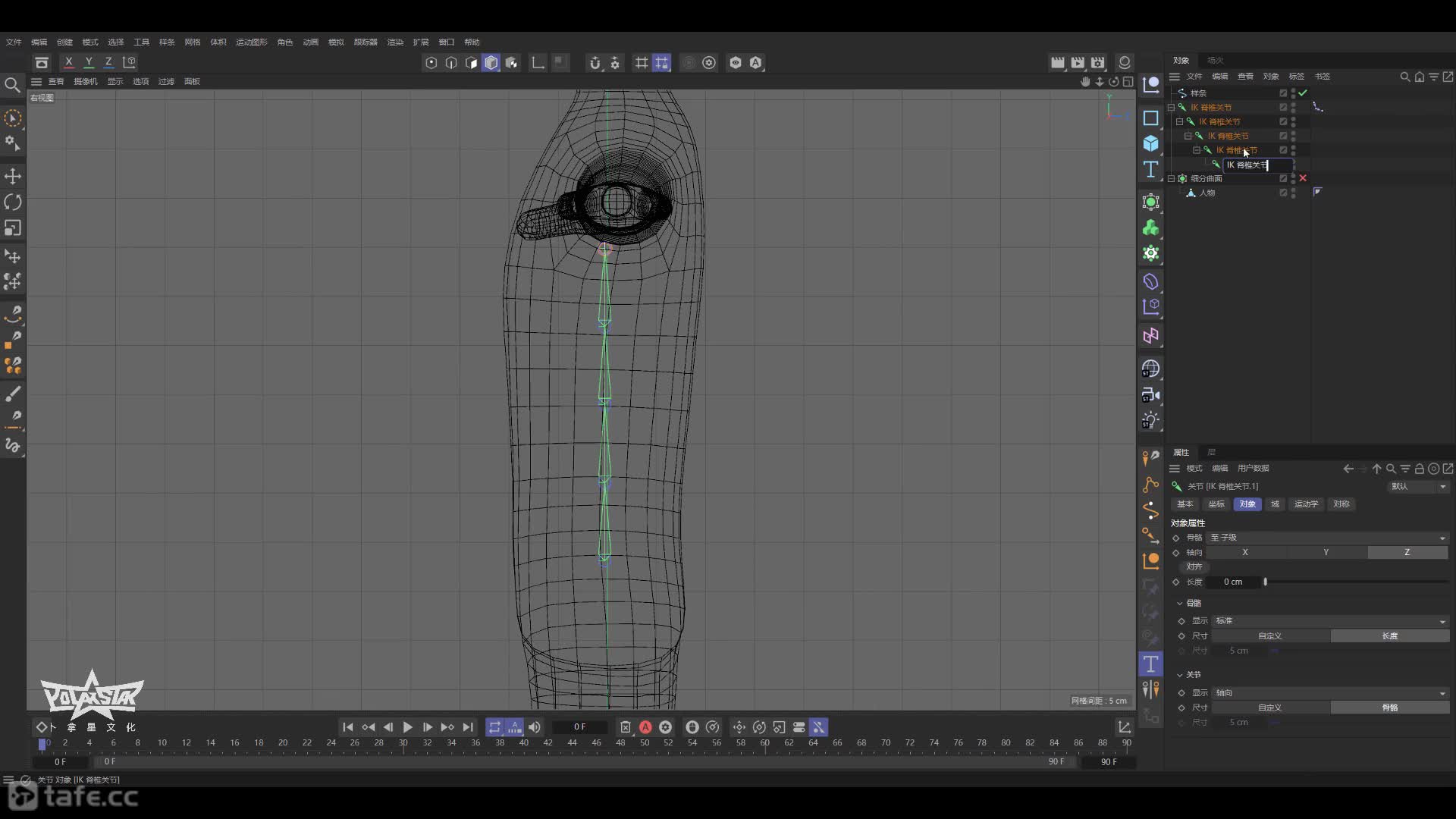1456x819 pixels.
Task: Toggle the highlighted snap grid button
Action: point(662,63)
